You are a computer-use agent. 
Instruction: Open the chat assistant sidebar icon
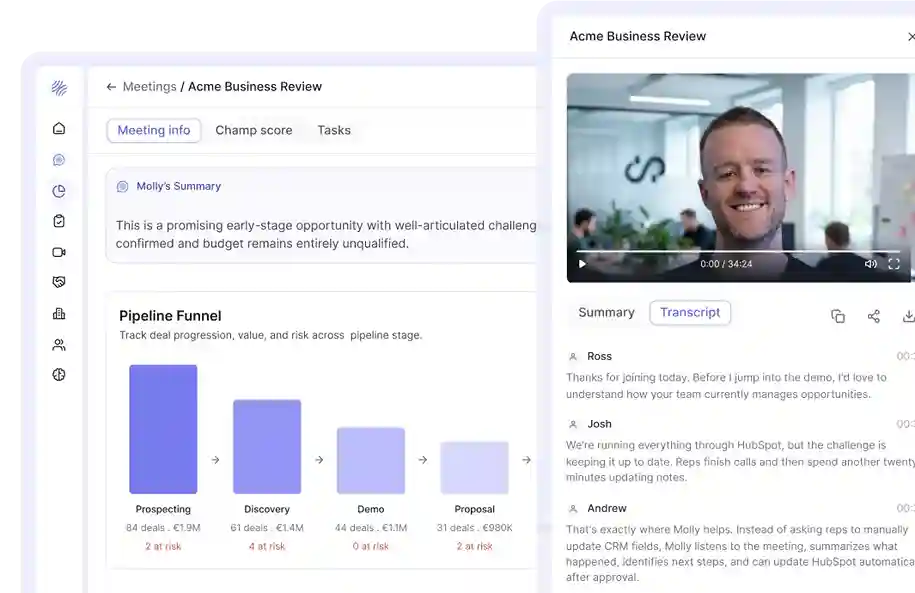click(59, 160)
